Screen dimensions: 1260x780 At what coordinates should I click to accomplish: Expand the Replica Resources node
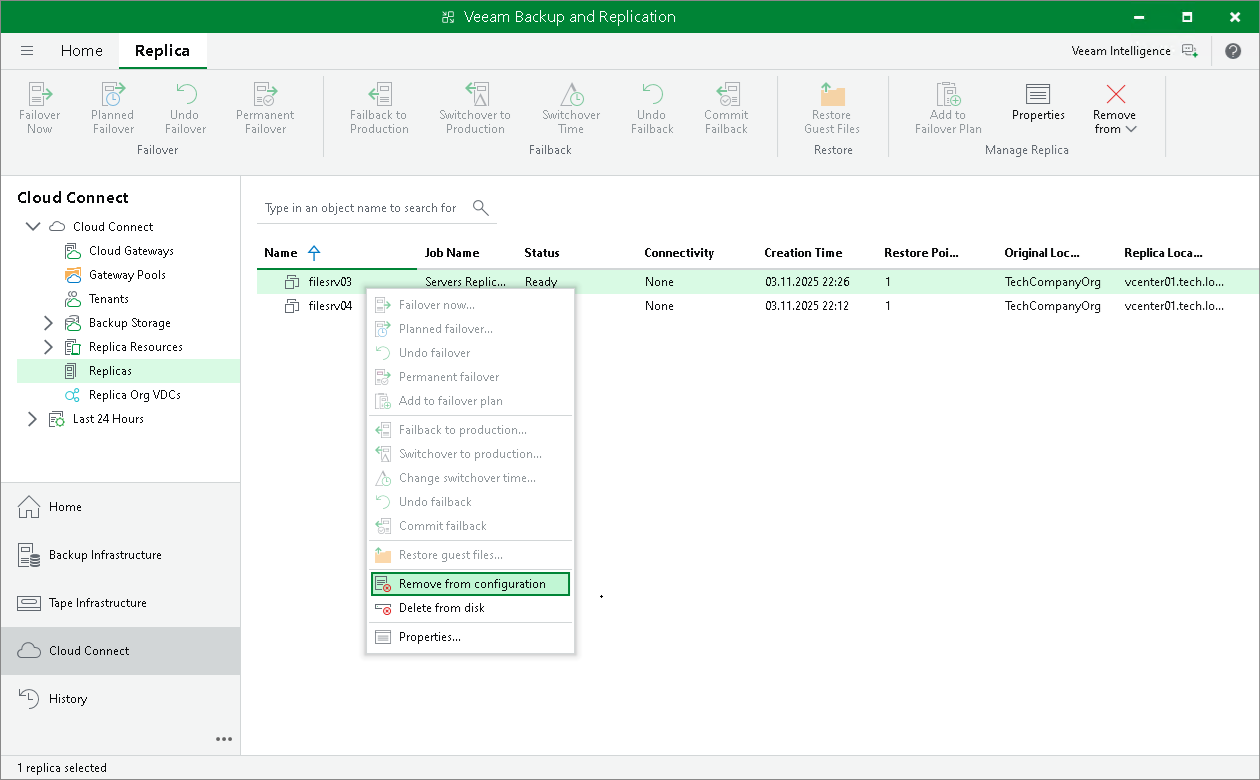coord(48,347)
